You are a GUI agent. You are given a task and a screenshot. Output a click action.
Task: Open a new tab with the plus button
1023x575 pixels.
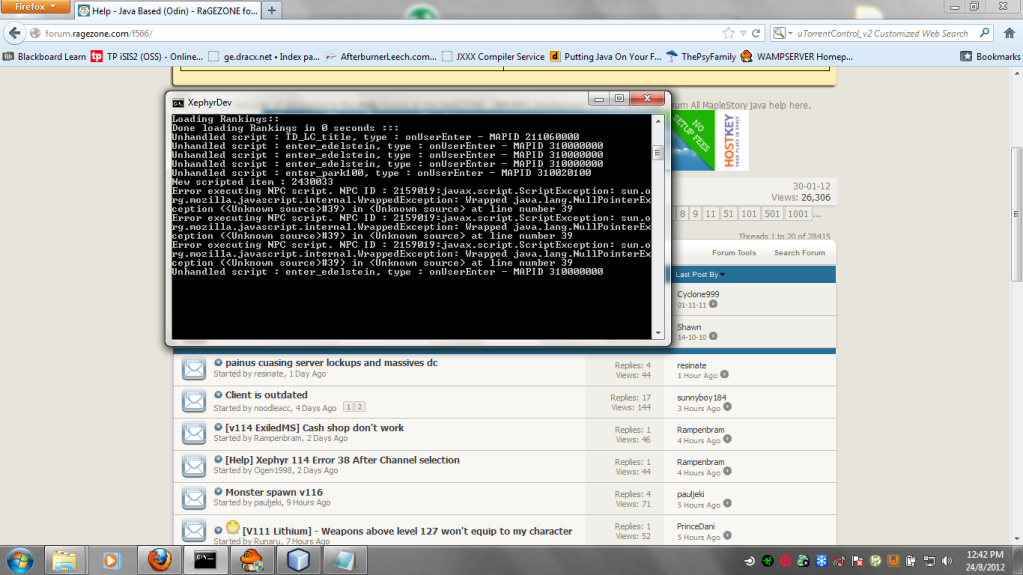[x=272, y=10]
